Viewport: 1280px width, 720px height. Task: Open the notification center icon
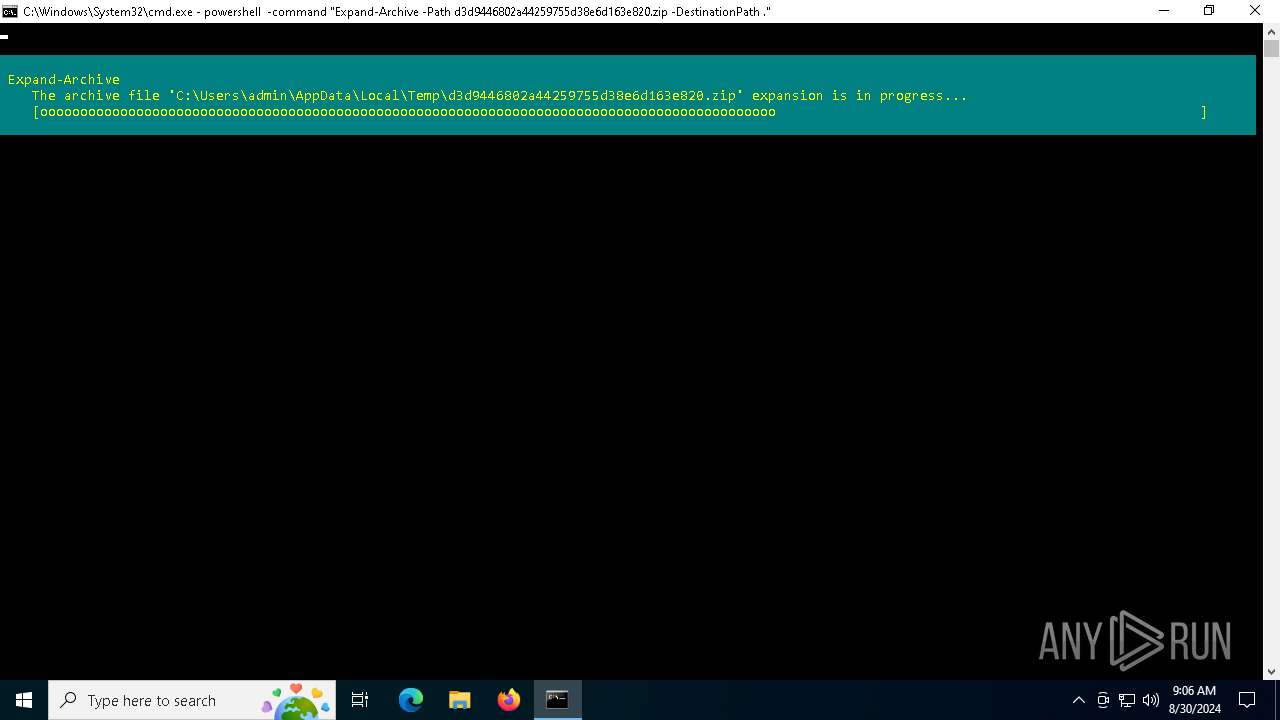coord(1247,700)
